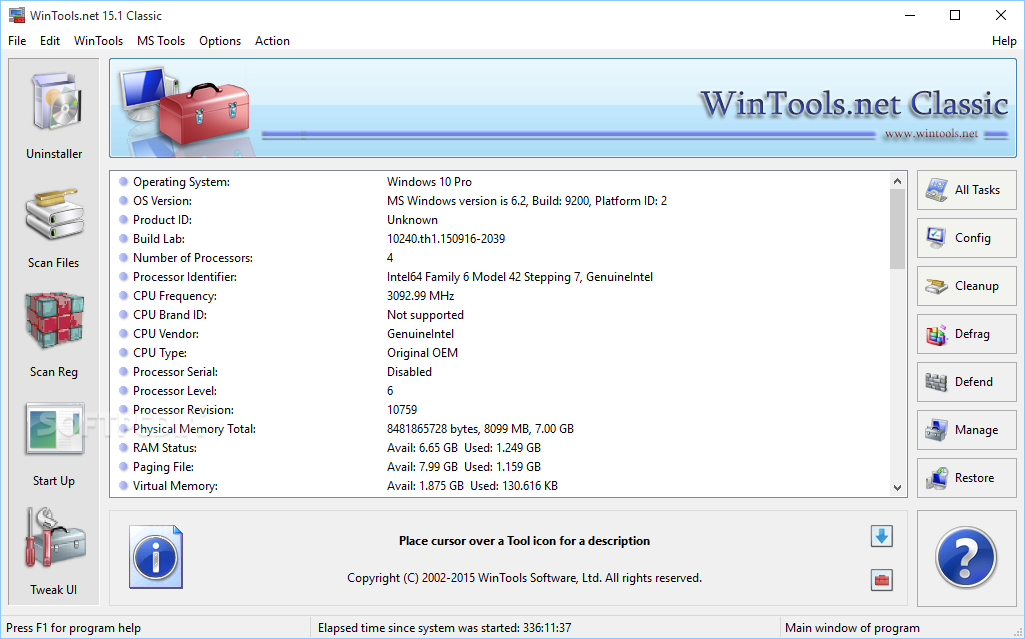Open the Defrag category
The width and height of the screenshot is (1025, 639).
point(966,334)
